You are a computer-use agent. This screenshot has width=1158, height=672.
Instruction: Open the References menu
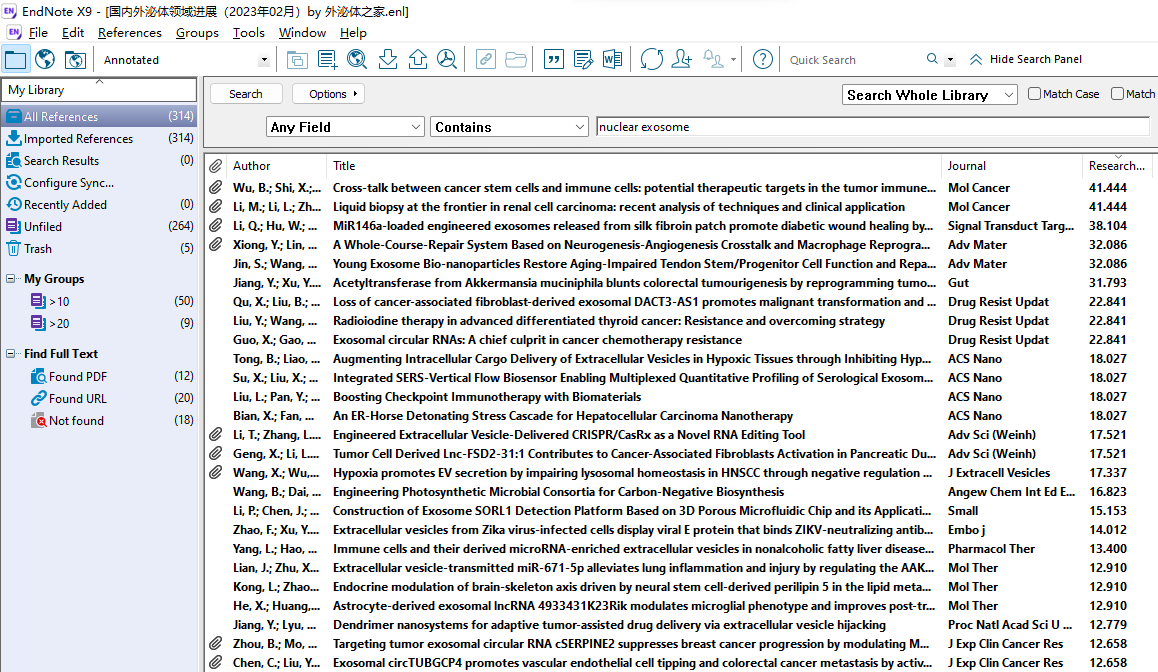[129, 32]
